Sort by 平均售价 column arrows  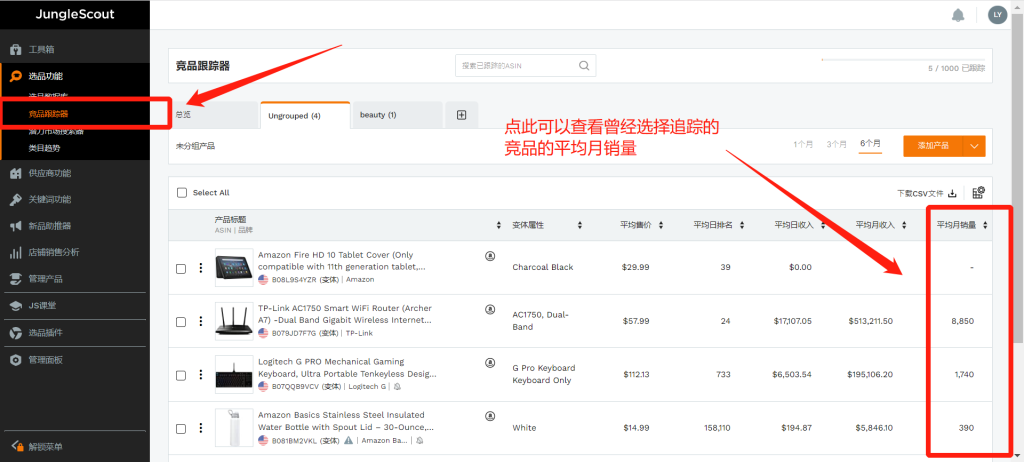point(660,225)
